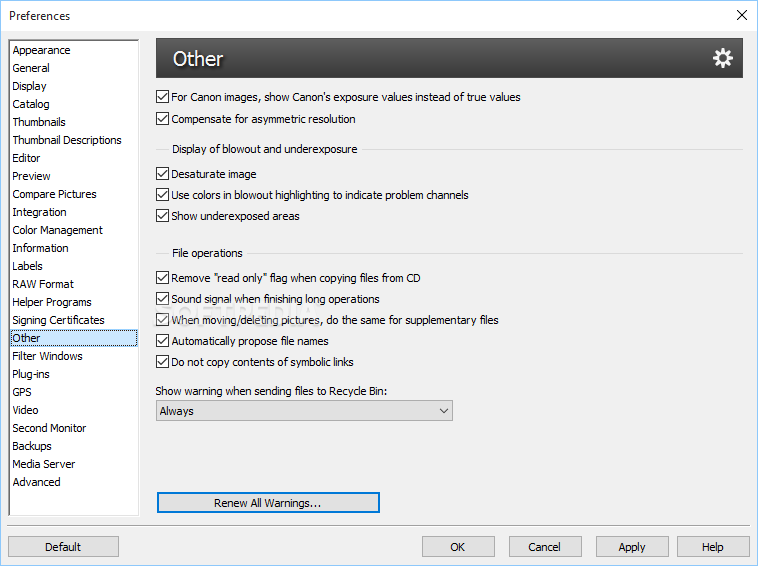The image size is (758, 566).
Task: Open Thumbnail Descriptions settings
Action: tap(73, 140)
